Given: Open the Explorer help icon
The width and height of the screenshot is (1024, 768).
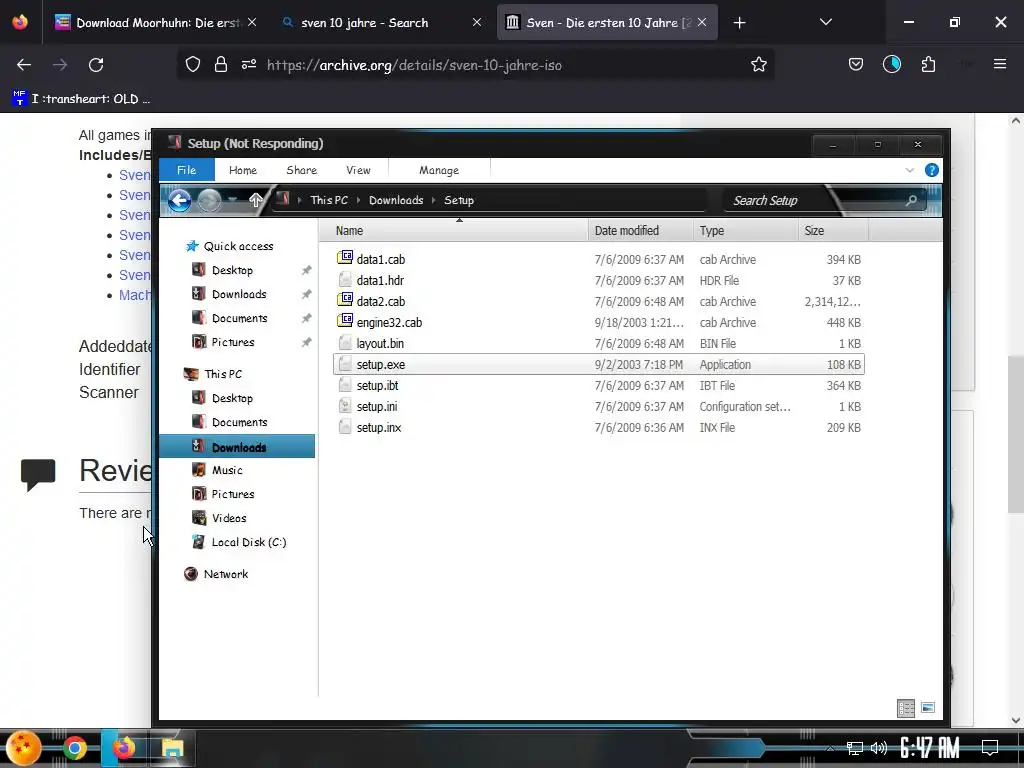Looking at the screenshot, I should (932, 170).
